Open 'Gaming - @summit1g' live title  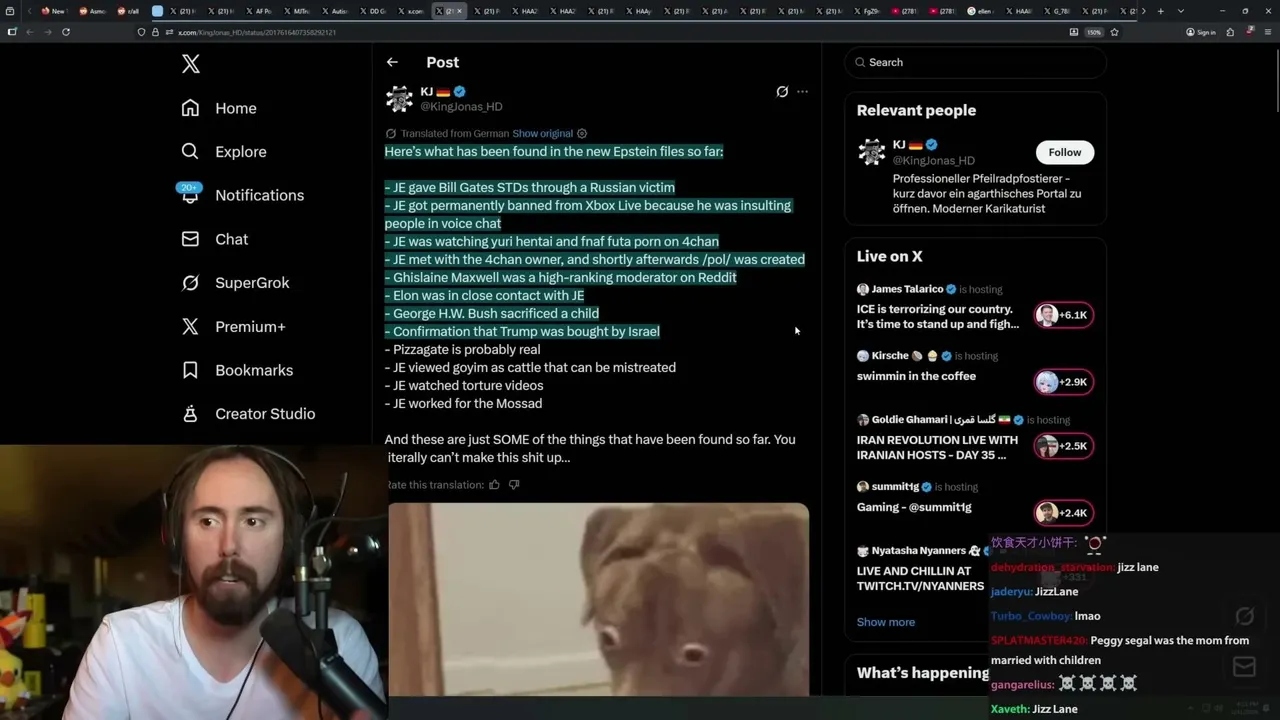click(x=914, y=507)
